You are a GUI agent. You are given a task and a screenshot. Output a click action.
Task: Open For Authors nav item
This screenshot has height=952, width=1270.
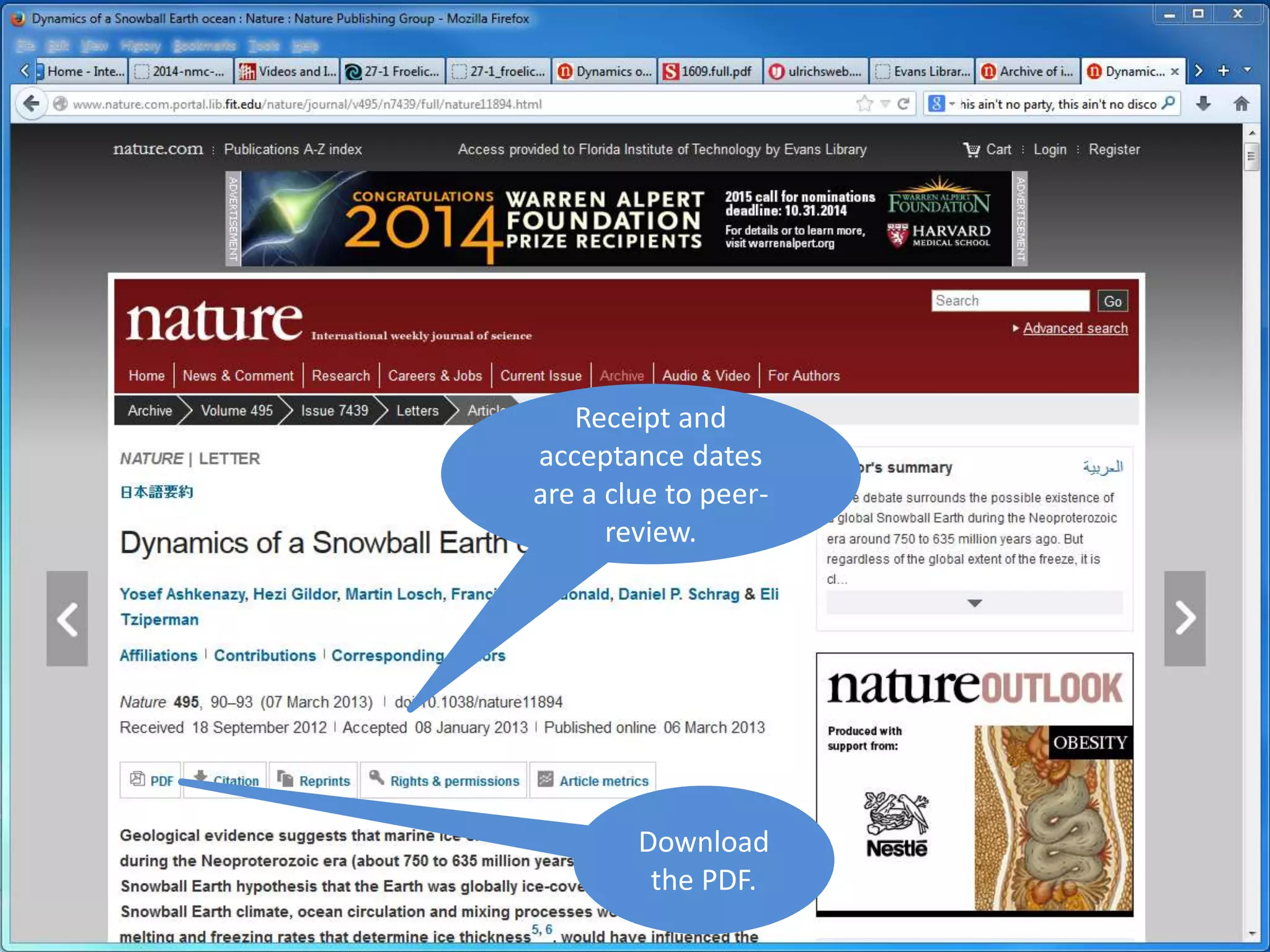click(x=804, y=376)
